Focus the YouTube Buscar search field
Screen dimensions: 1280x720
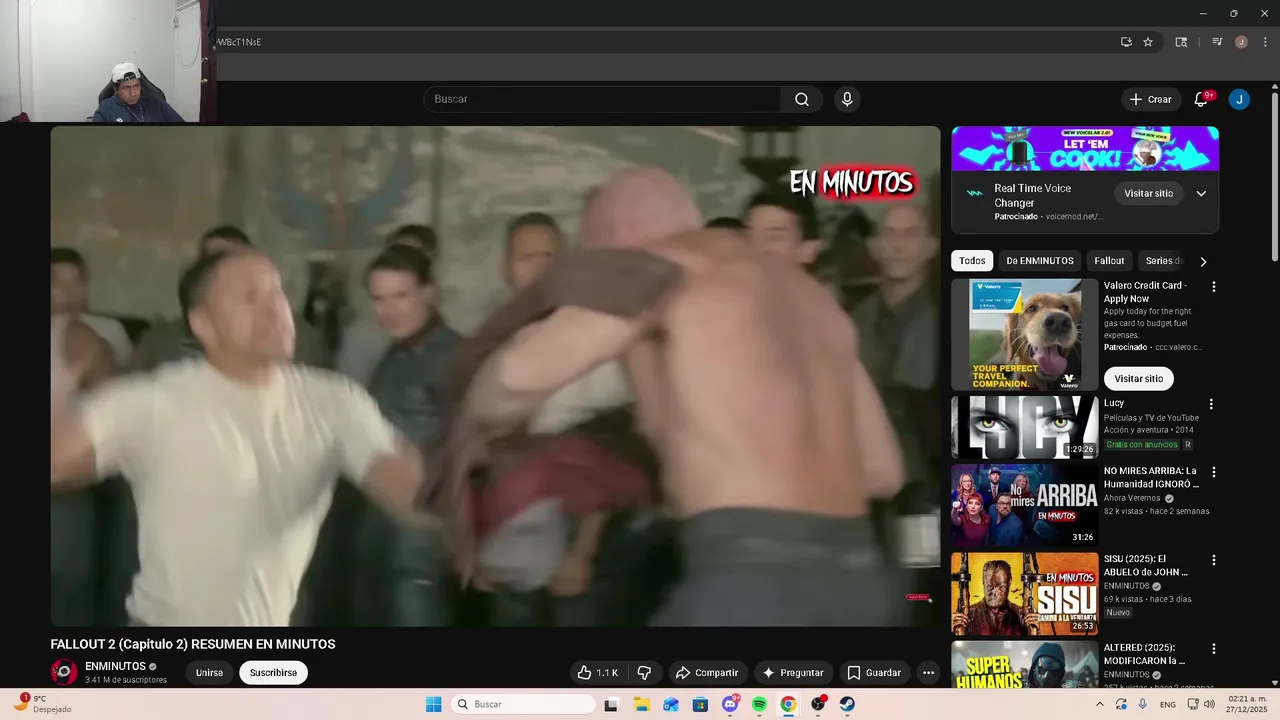tap(602, 99)
